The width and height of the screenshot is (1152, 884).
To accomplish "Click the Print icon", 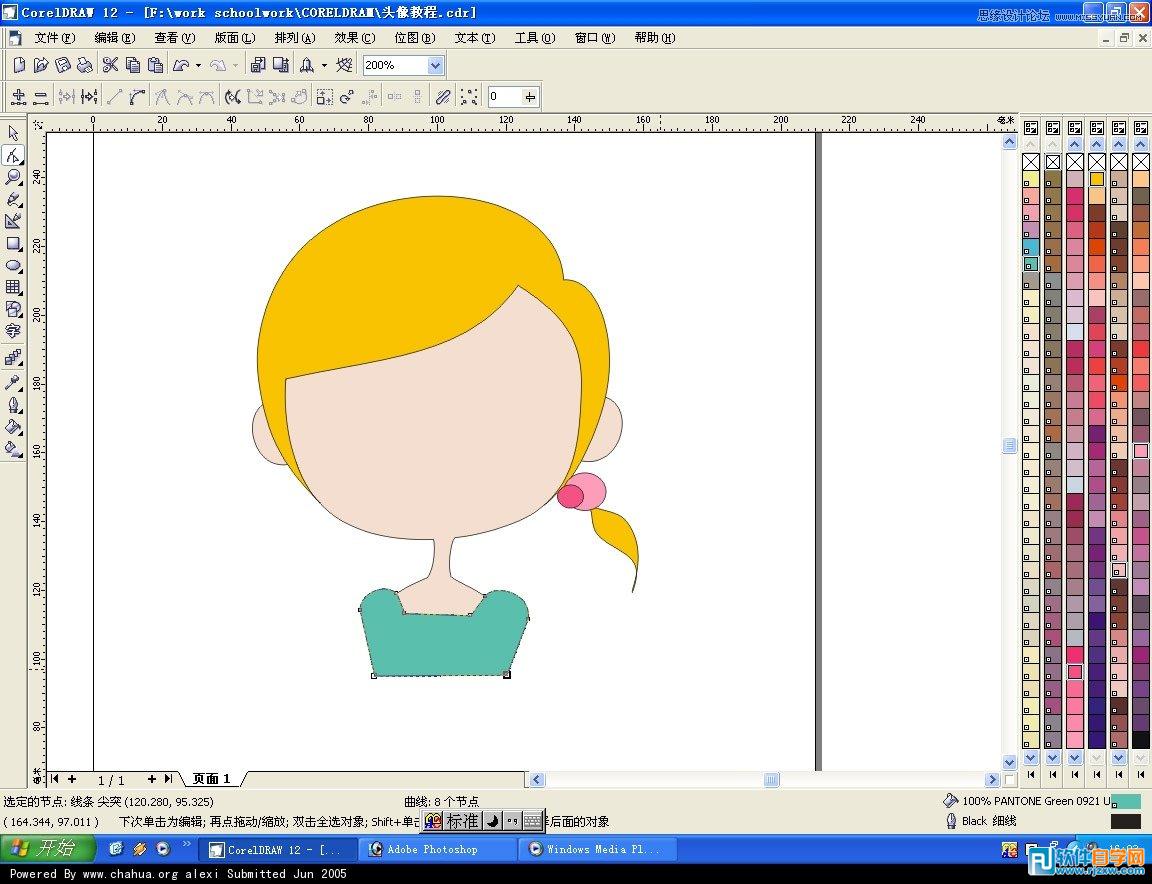I will [x=85, y=65].
